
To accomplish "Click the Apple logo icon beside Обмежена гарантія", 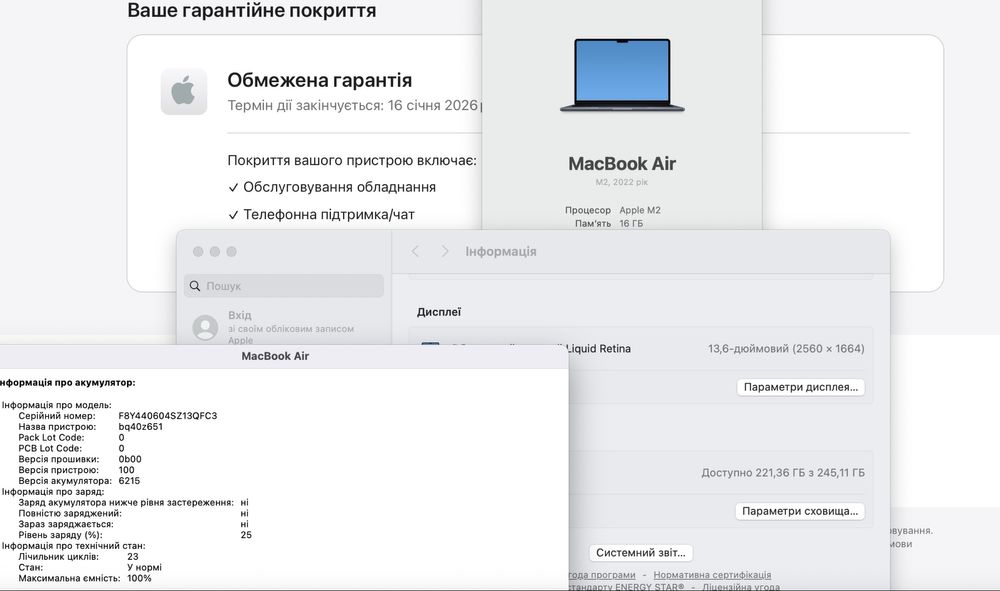I will pos(184,92).
